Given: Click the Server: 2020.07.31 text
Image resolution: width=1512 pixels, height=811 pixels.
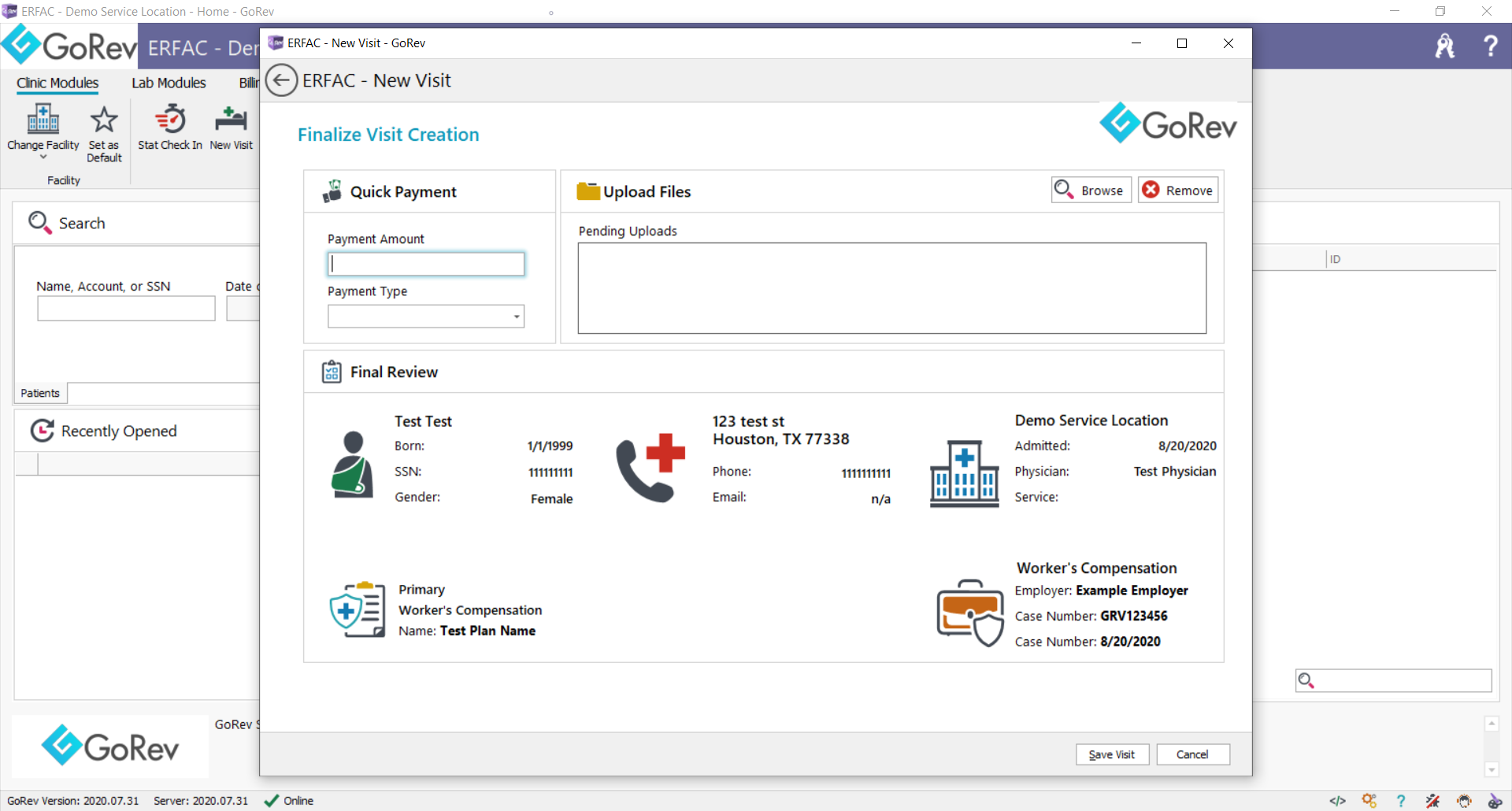Looking at the screenshot, I should pos(201,801).
